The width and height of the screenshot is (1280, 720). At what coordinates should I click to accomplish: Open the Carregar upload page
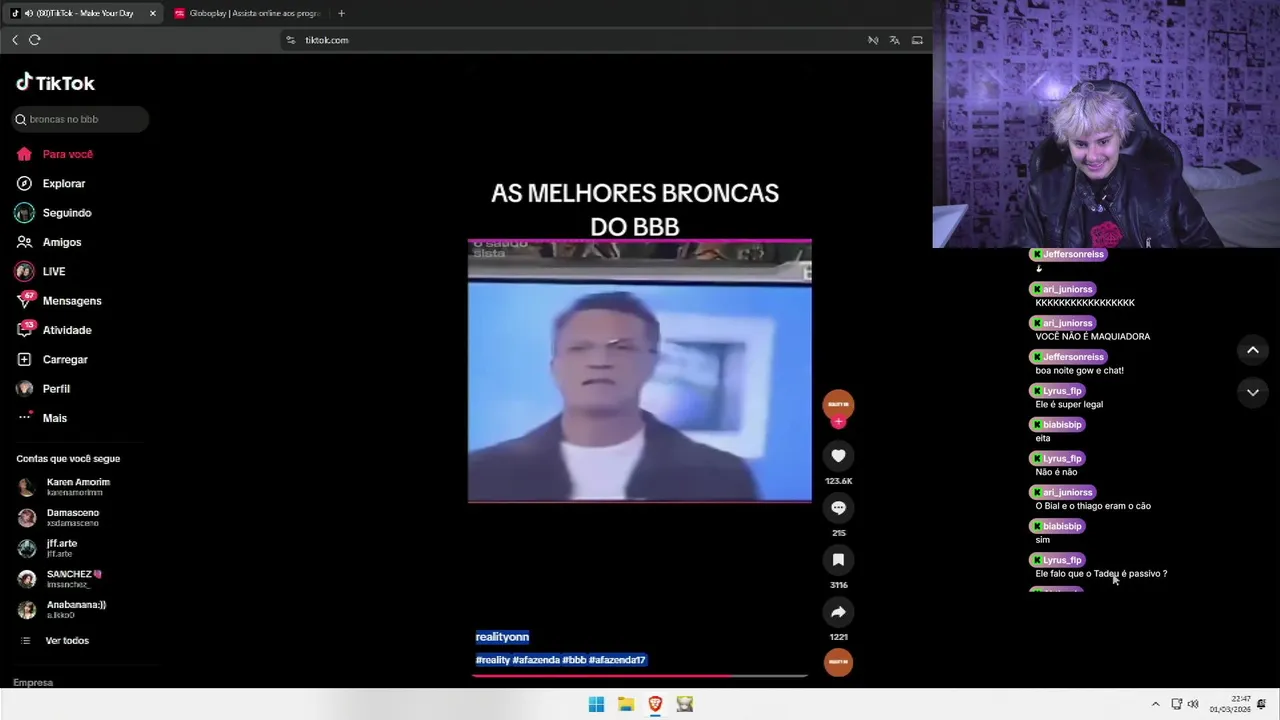point(52,359)
